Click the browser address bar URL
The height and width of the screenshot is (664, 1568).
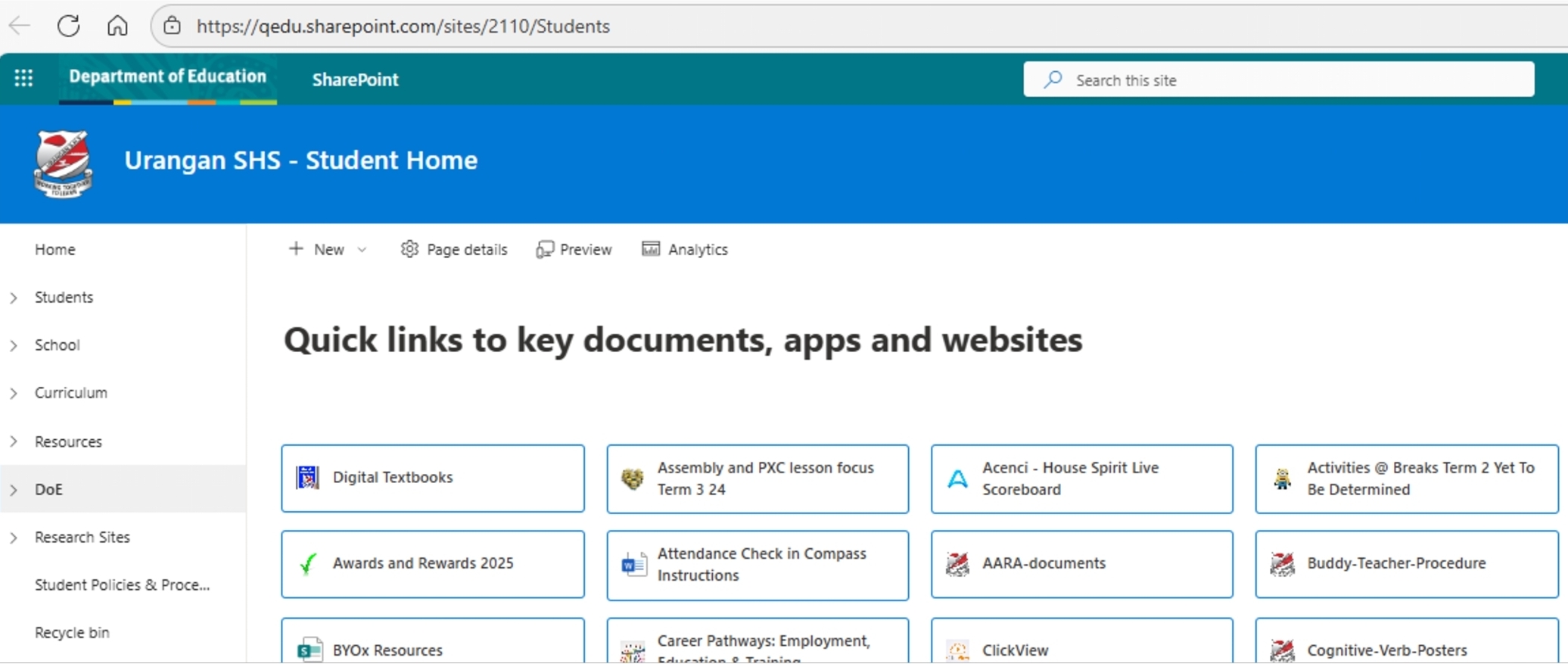click(403, 26)
